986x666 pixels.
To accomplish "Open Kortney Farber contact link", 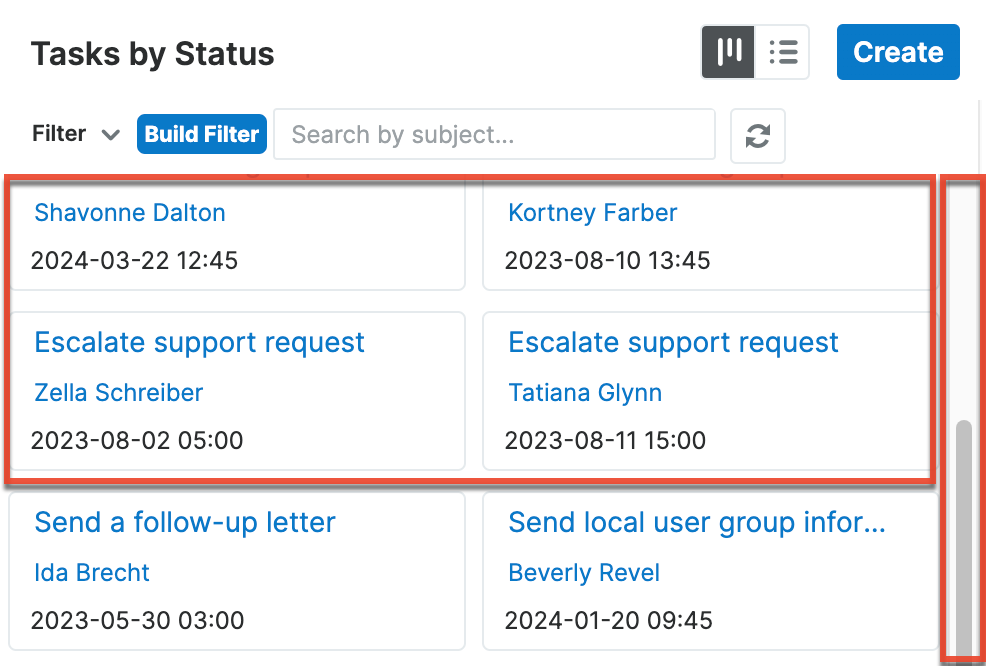I will click(592, 213).
